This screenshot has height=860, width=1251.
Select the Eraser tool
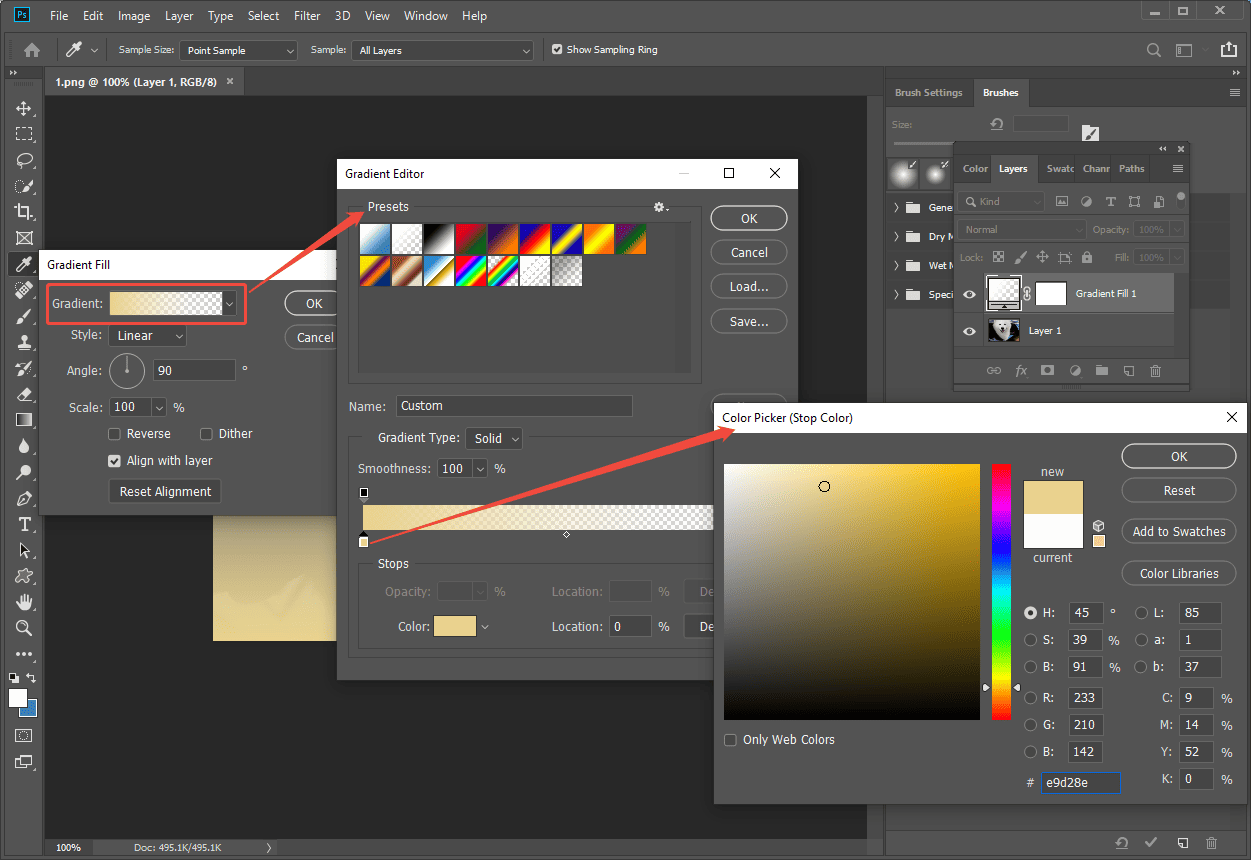pyautogui.click(x=22, y=394)
